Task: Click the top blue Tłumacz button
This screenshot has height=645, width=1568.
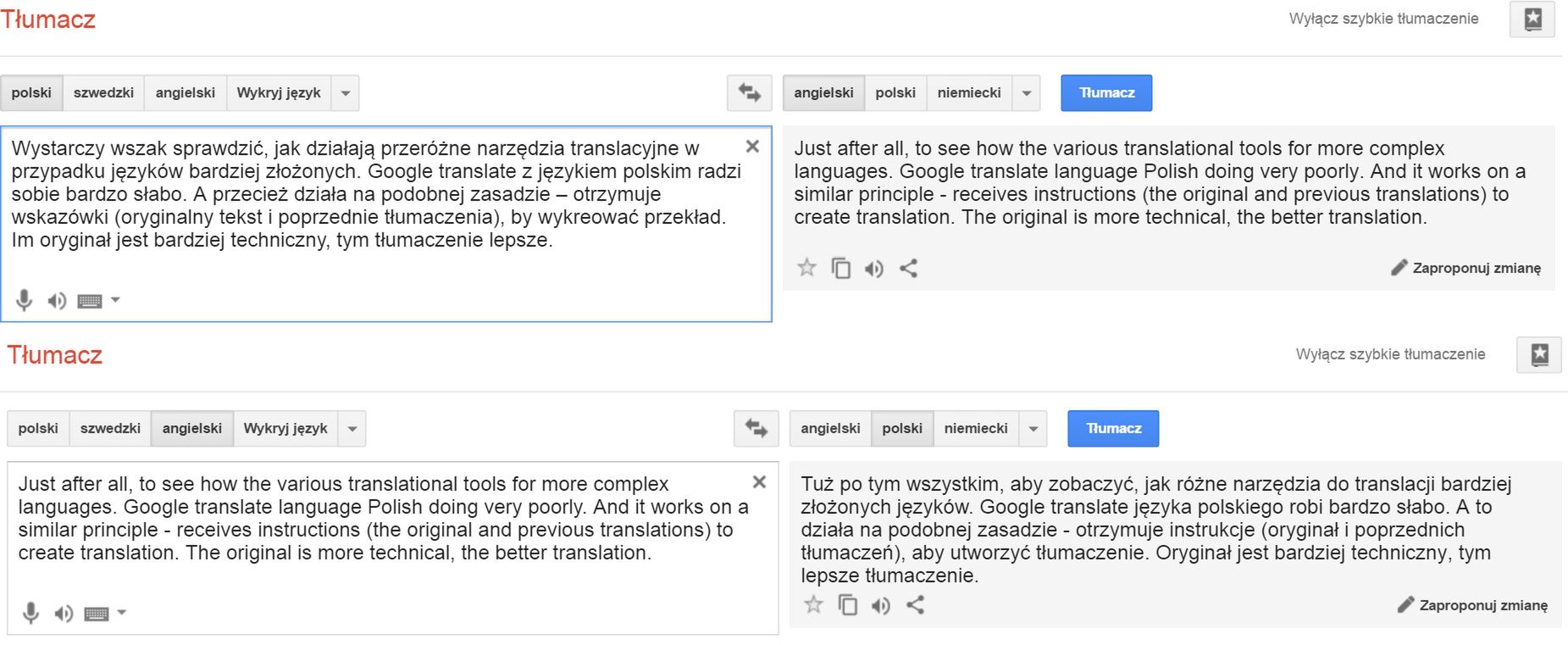Action: tap(1106, 93)
